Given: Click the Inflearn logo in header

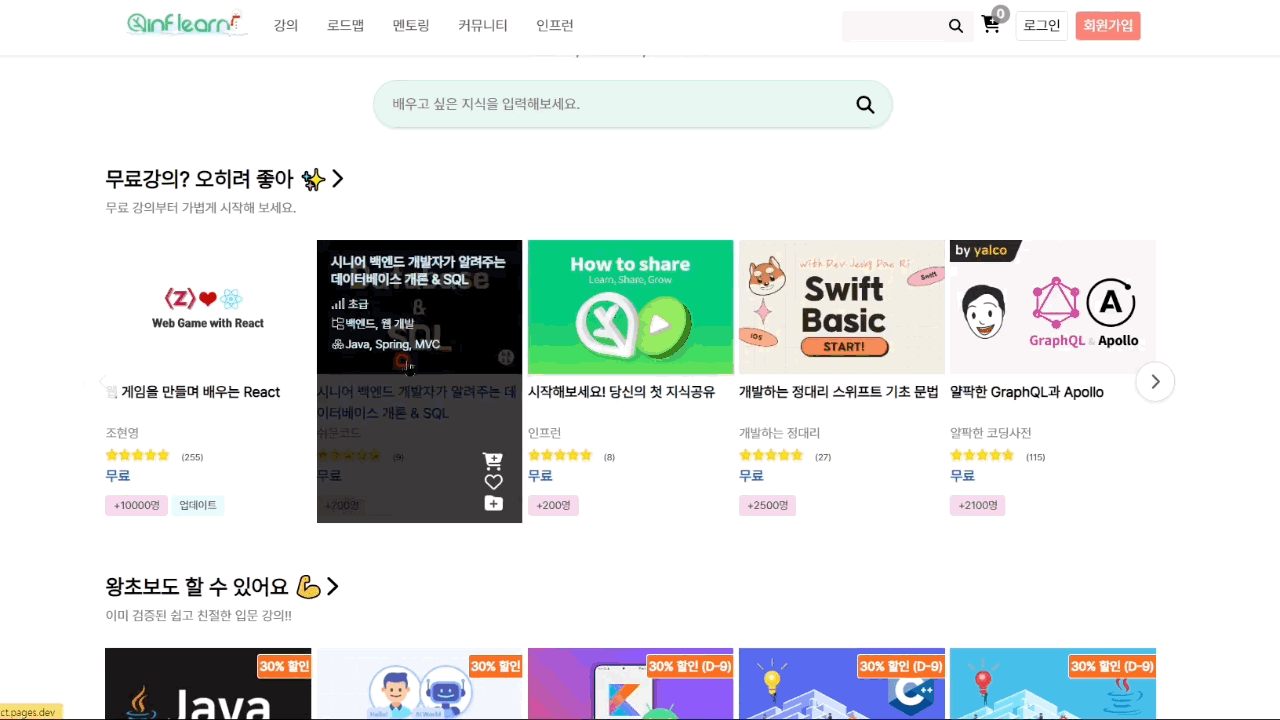Looking at the screenshot, I should [x=186, y=24].
